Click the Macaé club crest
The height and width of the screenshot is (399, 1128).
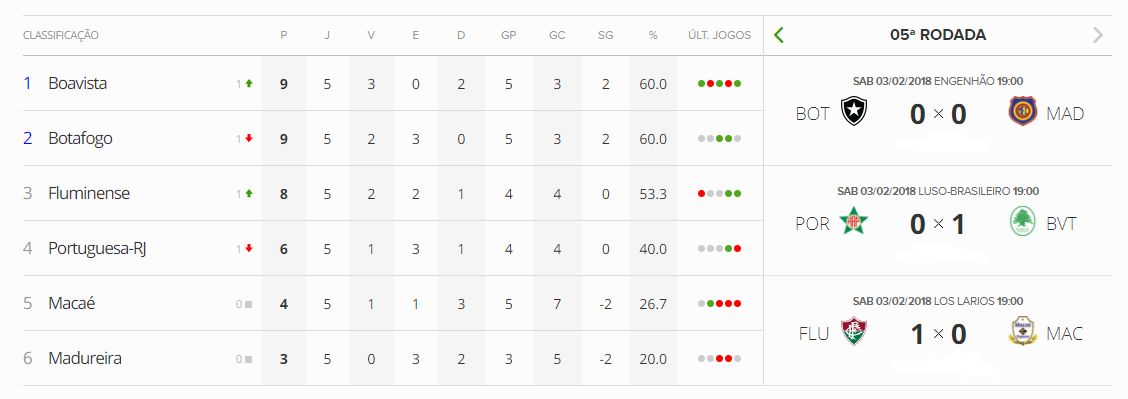[1022, 333]
